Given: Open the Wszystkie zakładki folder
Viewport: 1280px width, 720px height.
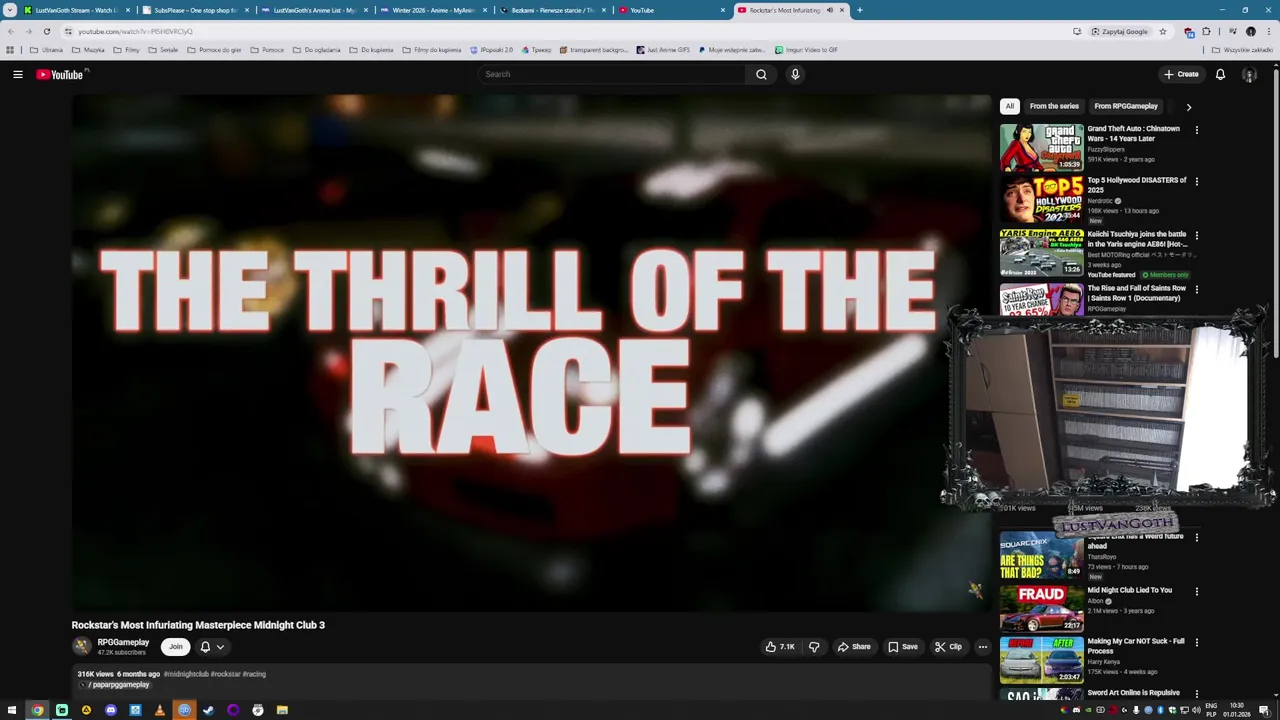Looking at the screenshot, I should point(1242,50).
